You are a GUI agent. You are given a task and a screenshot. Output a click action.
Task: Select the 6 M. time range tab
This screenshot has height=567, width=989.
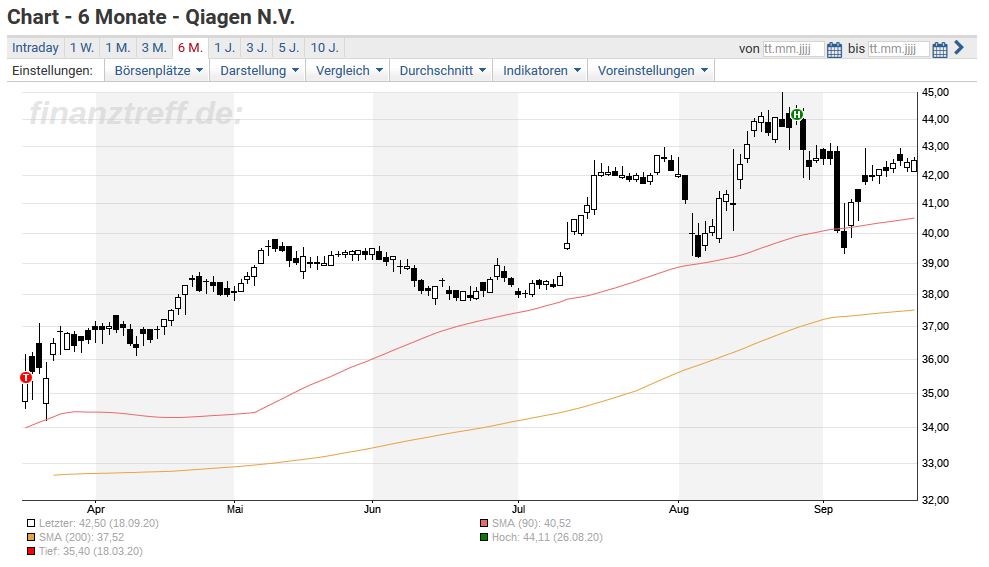tap(190, 48)
